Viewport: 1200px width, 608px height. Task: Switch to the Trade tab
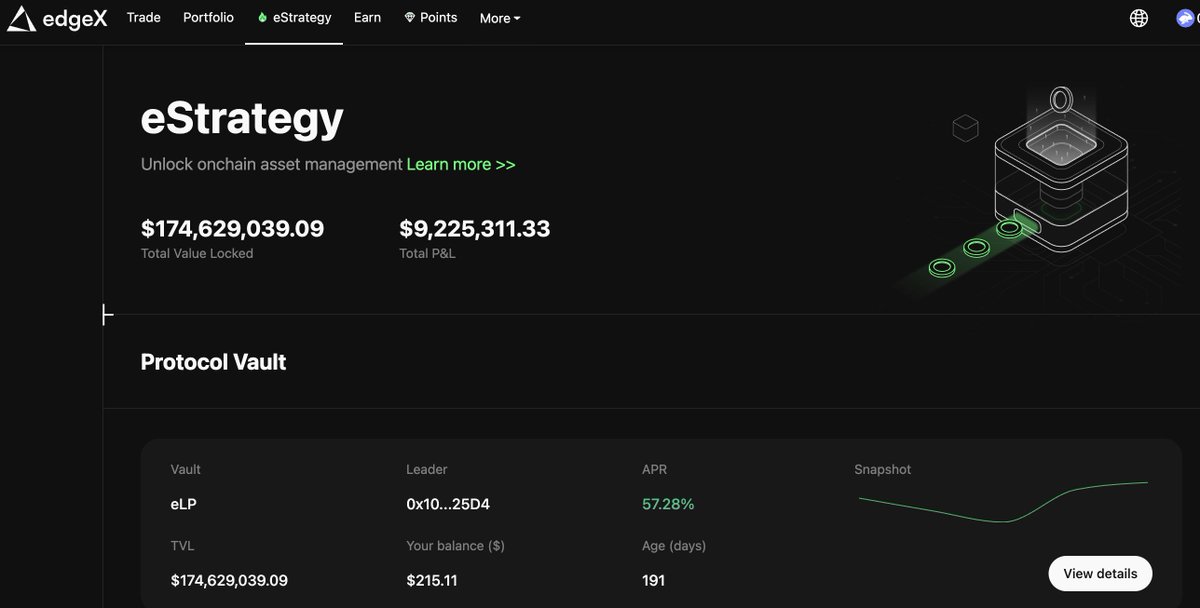(143, 17)
